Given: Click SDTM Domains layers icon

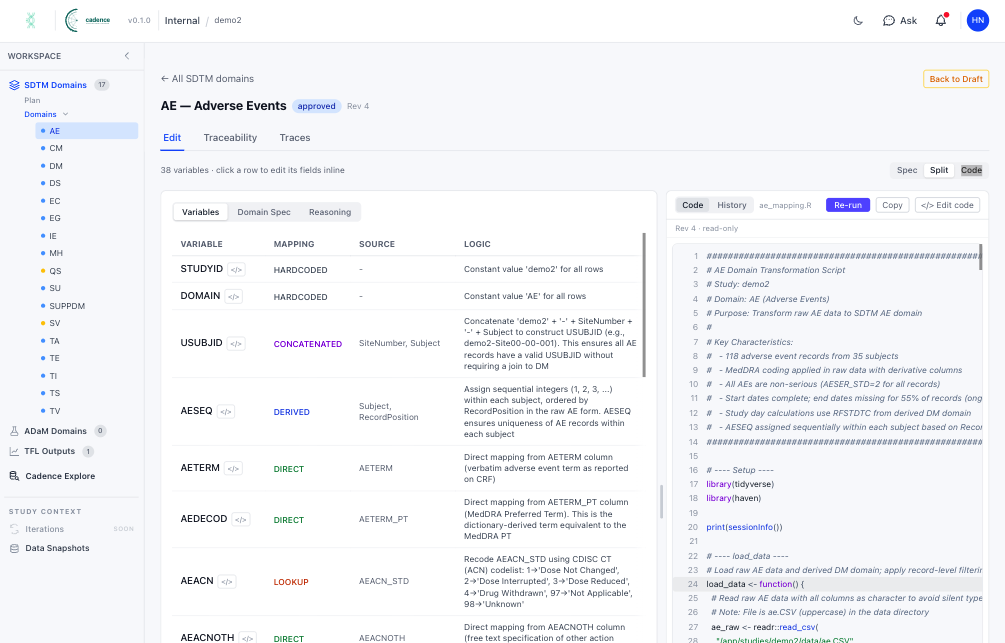Looking at the screenshot, I should coord(14,85).
